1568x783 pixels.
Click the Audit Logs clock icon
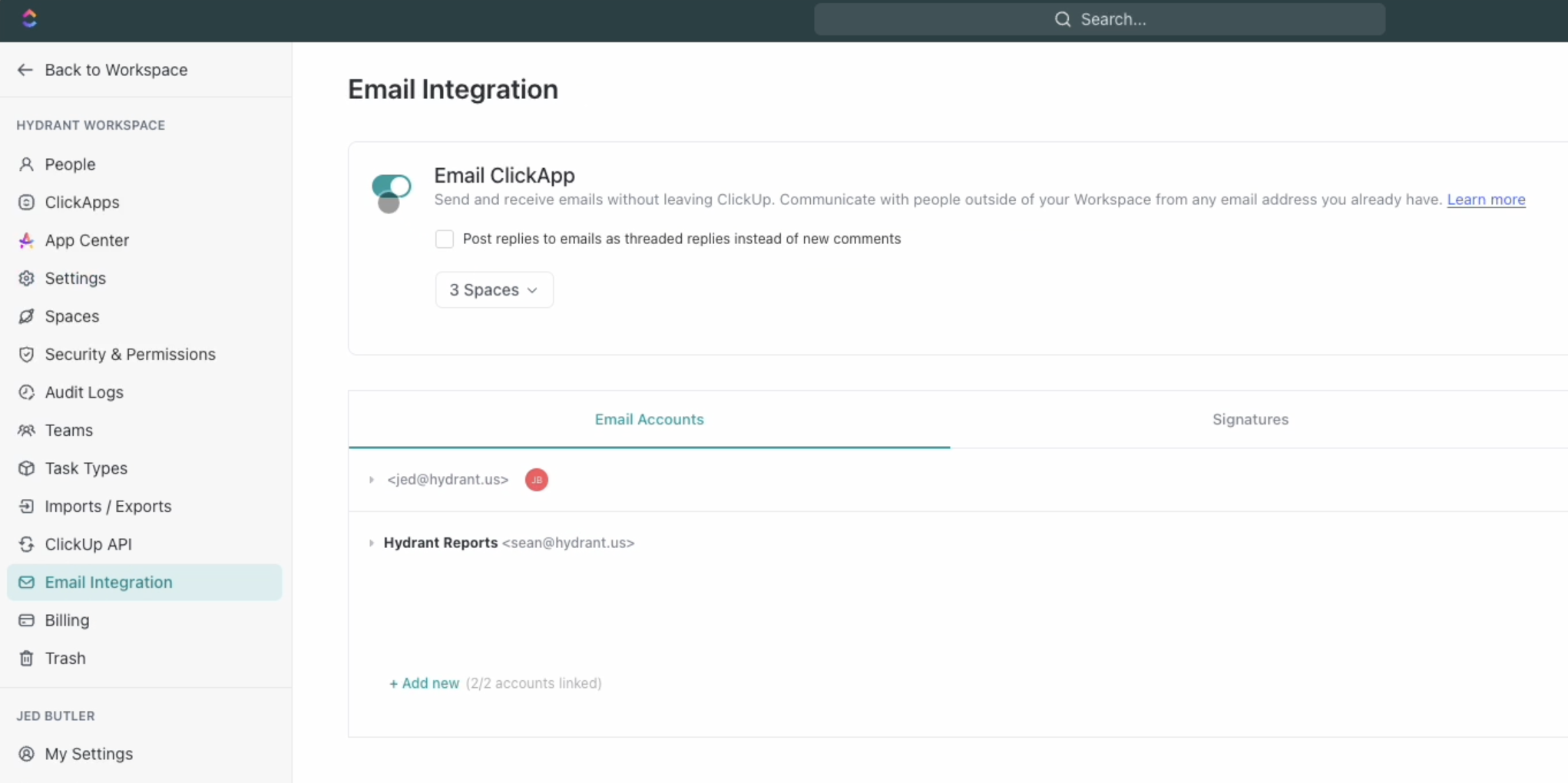[26, 392]
